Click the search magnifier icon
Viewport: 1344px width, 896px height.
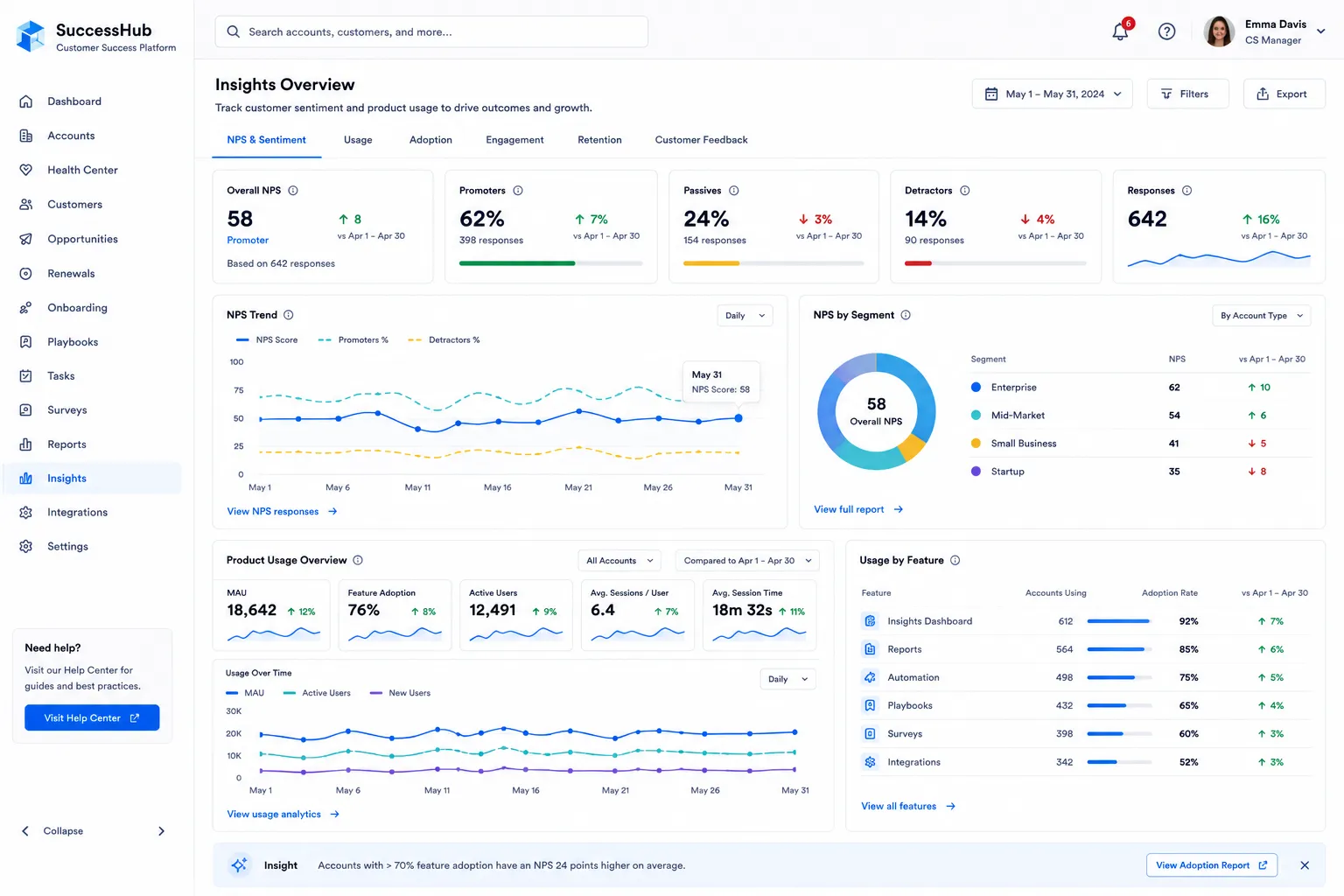[x=234, y=31]
